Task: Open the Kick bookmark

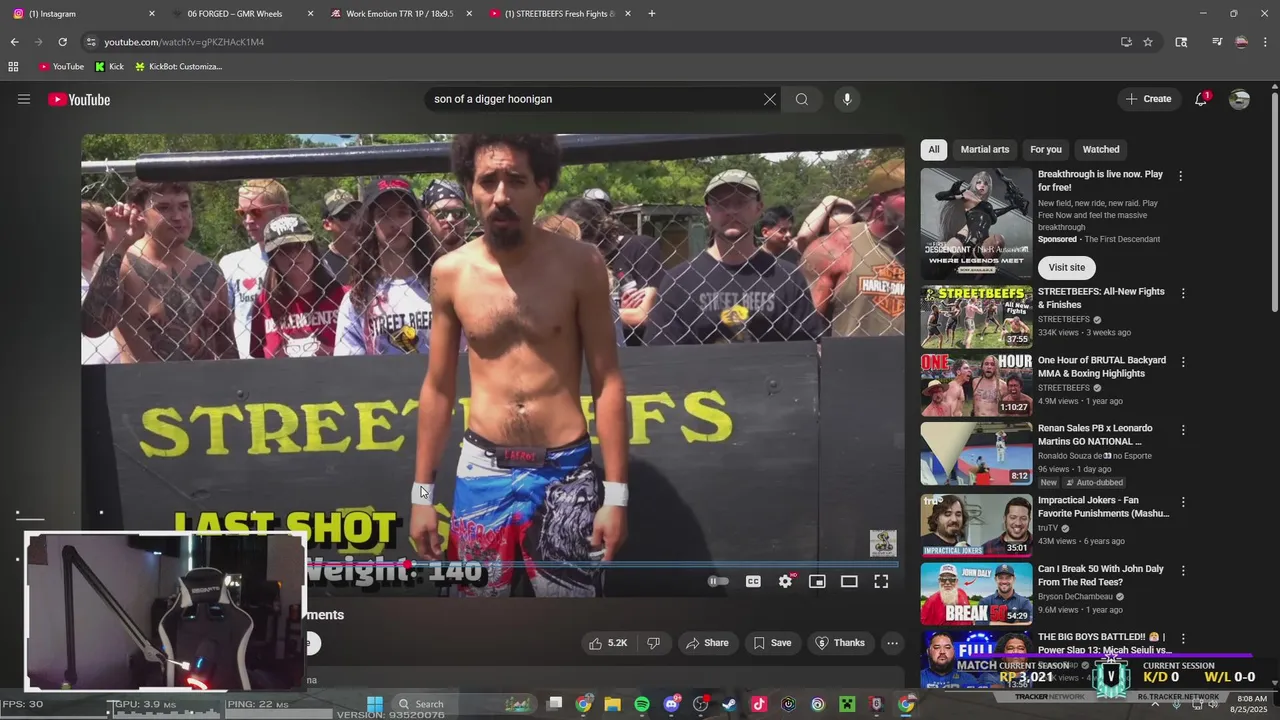Action: (109, 67)
